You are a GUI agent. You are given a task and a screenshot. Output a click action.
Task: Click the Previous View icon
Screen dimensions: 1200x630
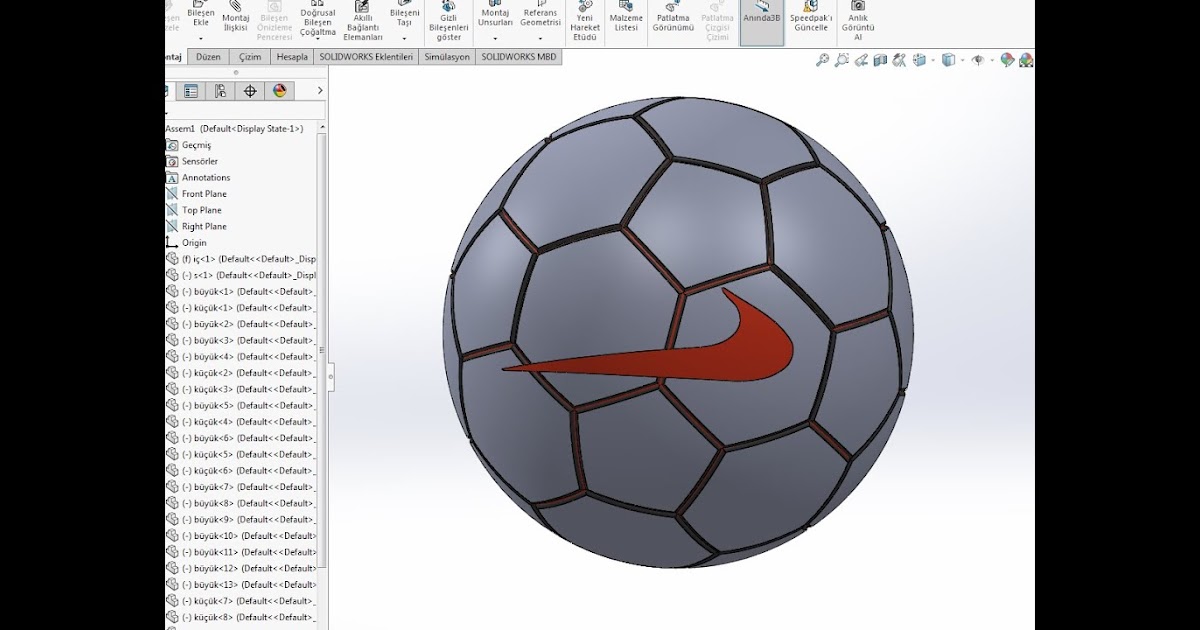tap(862, 61)
